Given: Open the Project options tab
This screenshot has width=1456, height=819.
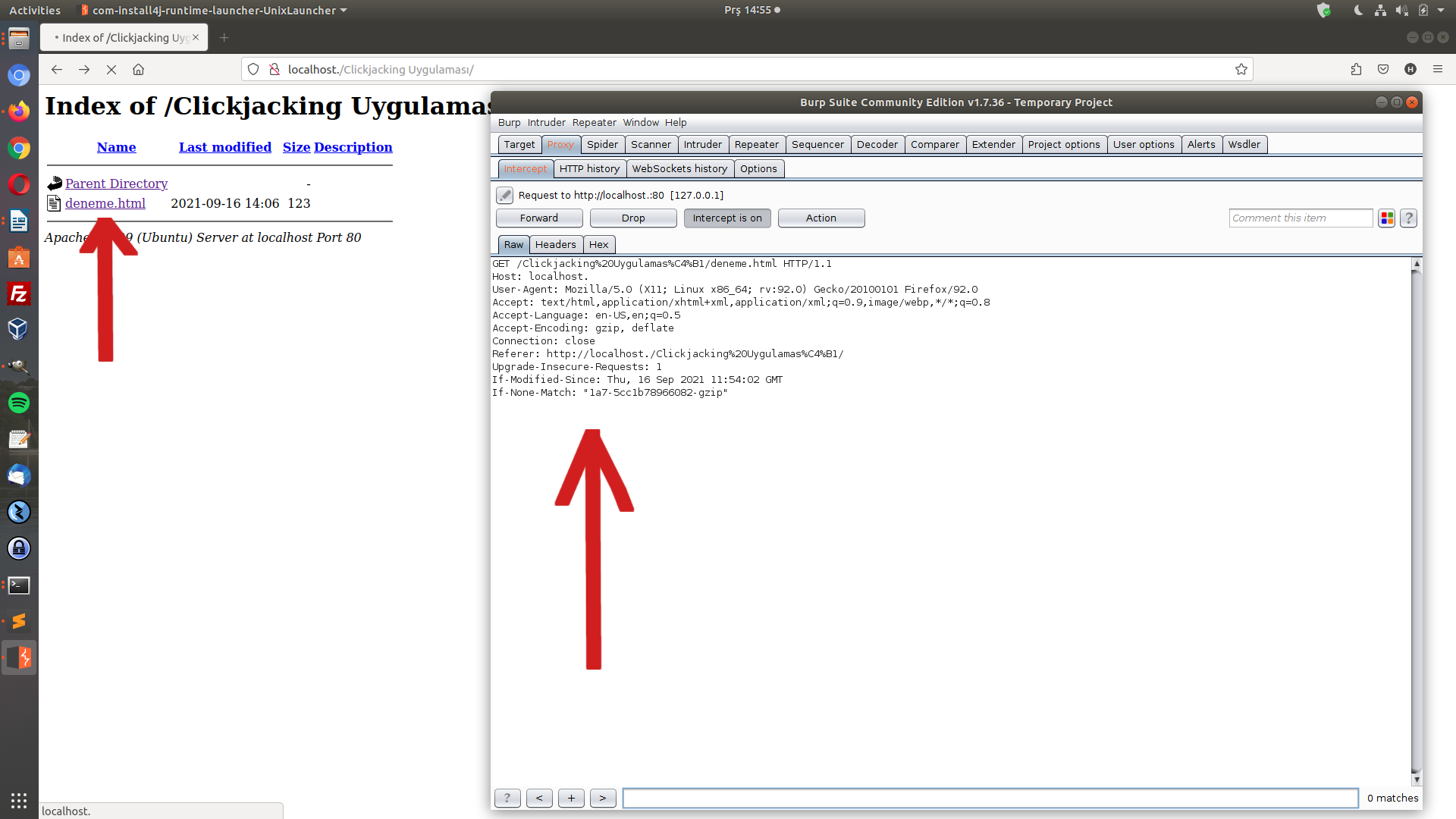Looking at the screenshot, I should (1064, 145).
